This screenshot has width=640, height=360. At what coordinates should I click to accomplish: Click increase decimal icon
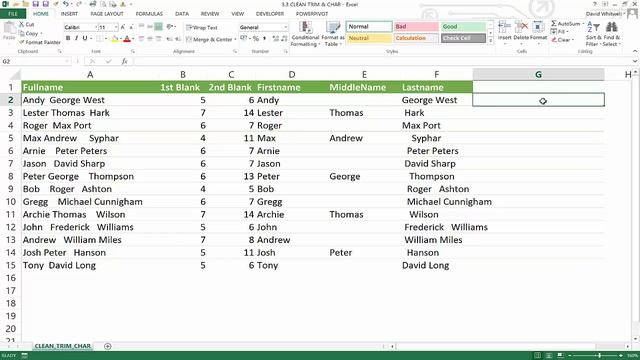click(x=275, y=39)
